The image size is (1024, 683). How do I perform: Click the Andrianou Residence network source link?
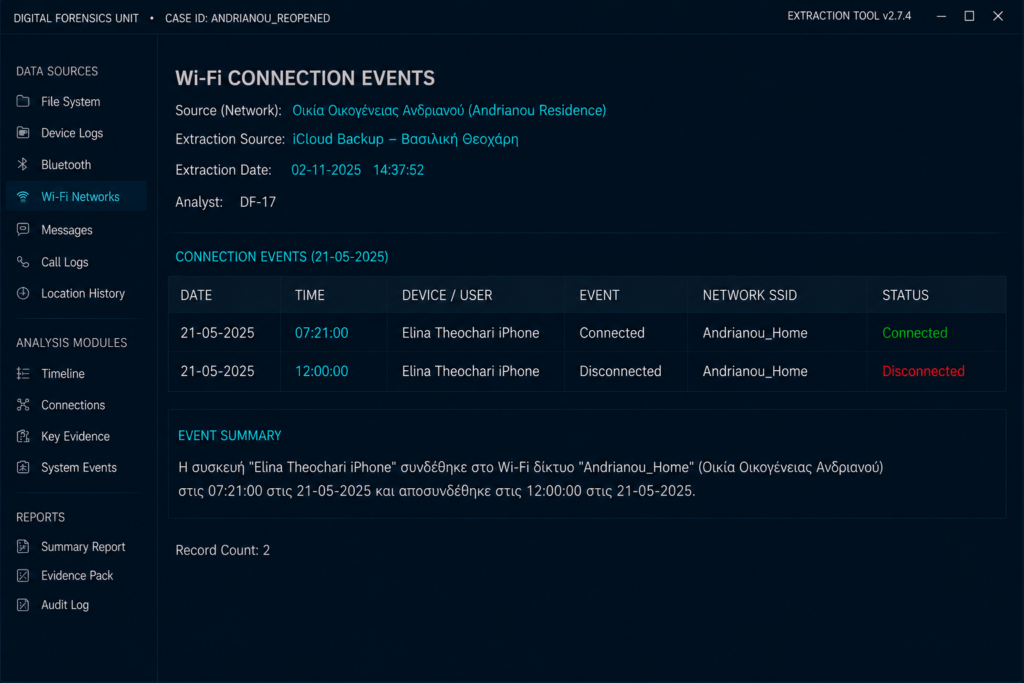coord(449,110)
